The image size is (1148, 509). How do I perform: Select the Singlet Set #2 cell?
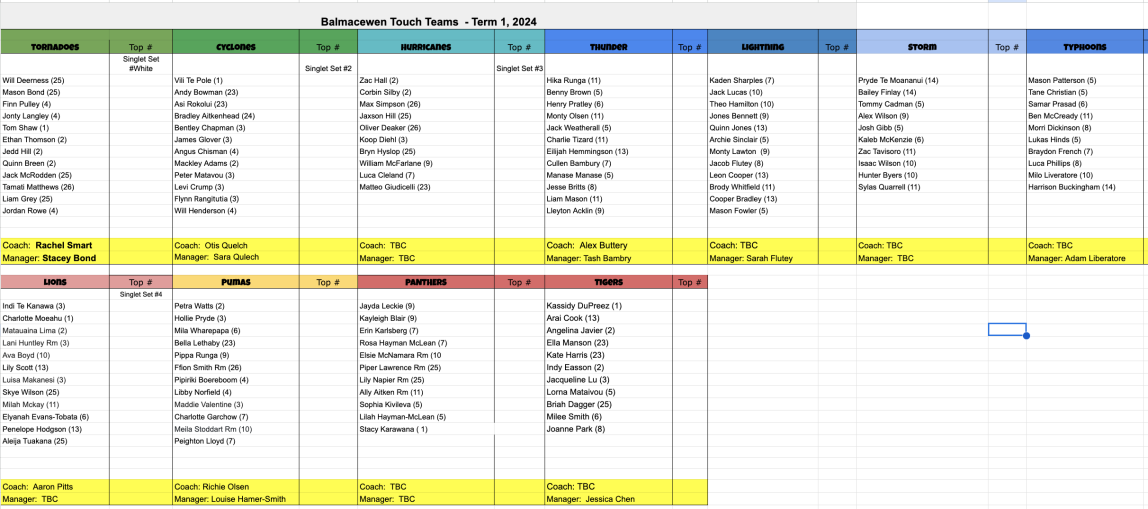pyautogui.click(x=328, y=68)
